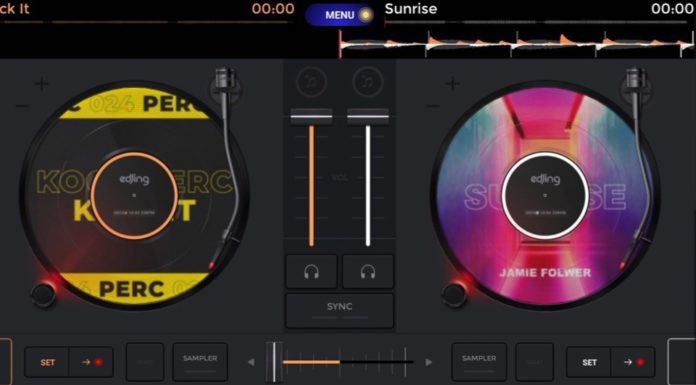Toggle right deck headphone pre-listen
696x385 pixels.
[368, 271]
